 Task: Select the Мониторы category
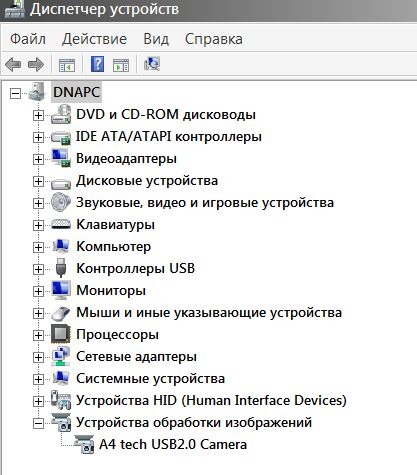coord(111,290)
